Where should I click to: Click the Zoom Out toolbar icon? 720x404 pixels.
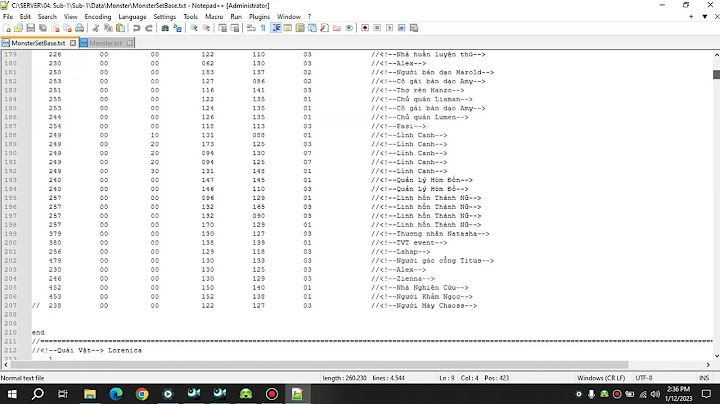coord(206,28)
